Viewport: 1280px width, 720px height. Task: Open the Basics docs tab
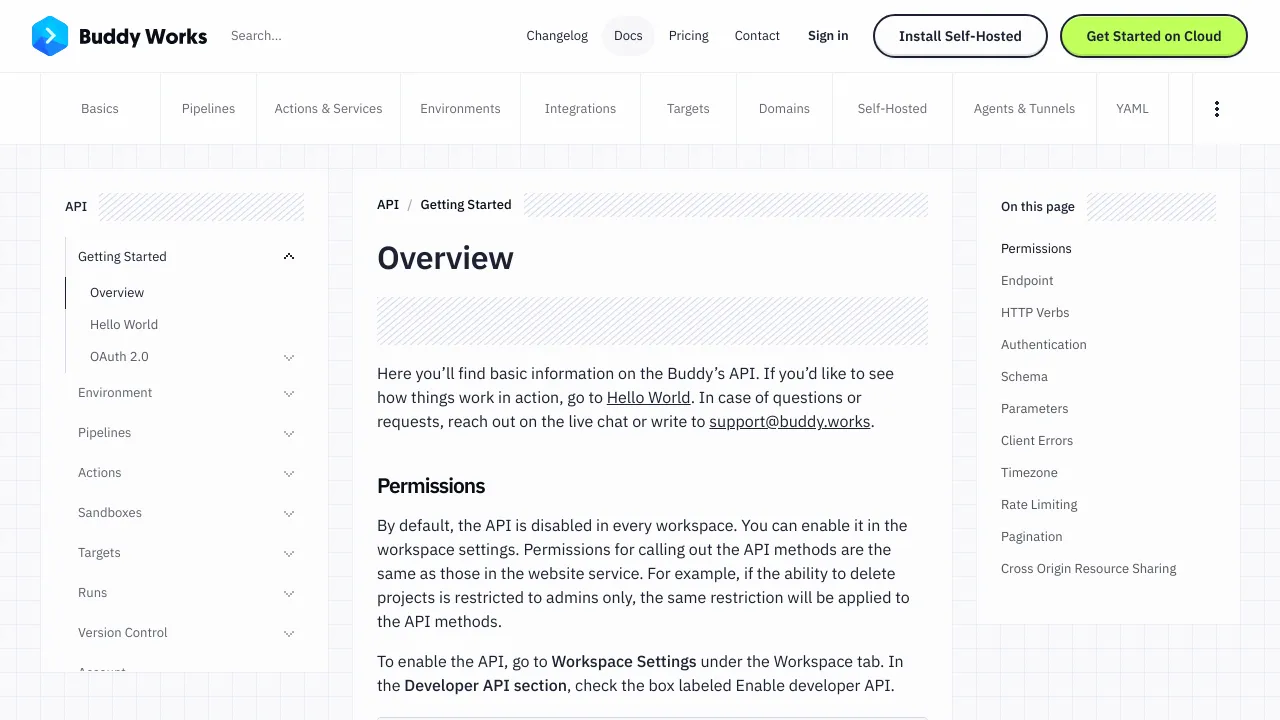[100, 108]
